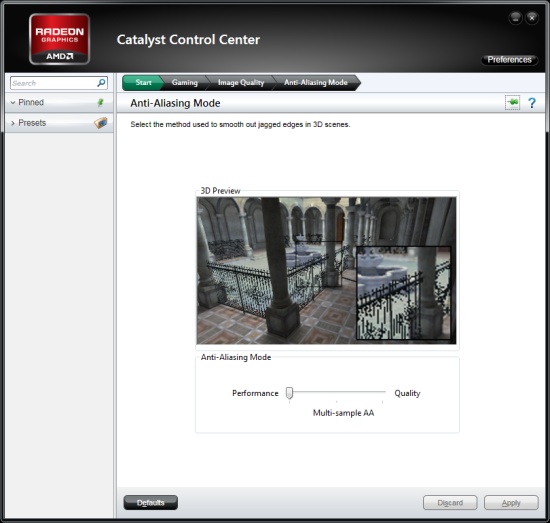550x523 pixels.
Task: Navigate to the Image Quality breadcrumb
Action: (x=241, y=83)
